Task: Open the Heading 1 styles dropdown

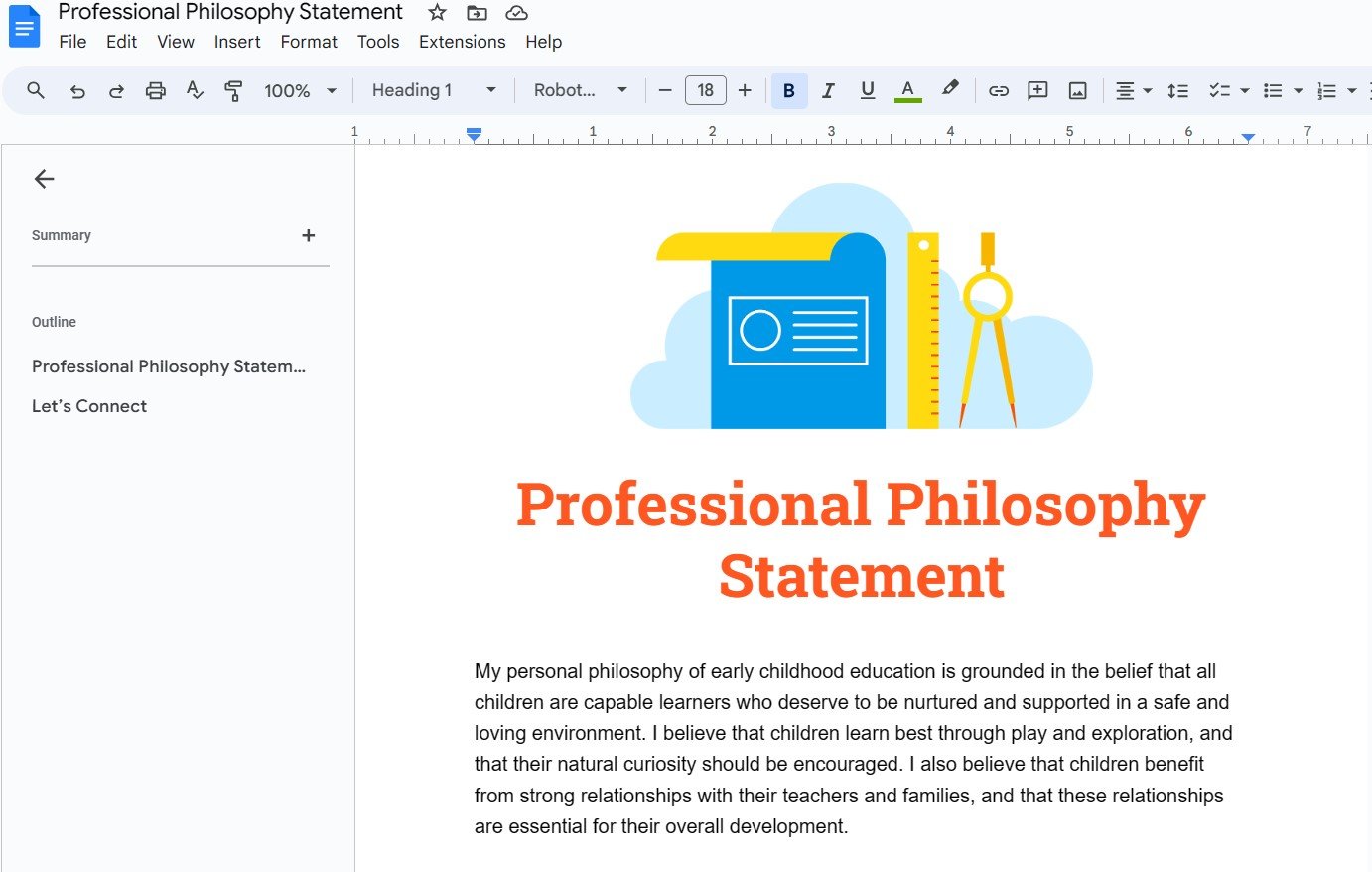Action: coord(432,90)
